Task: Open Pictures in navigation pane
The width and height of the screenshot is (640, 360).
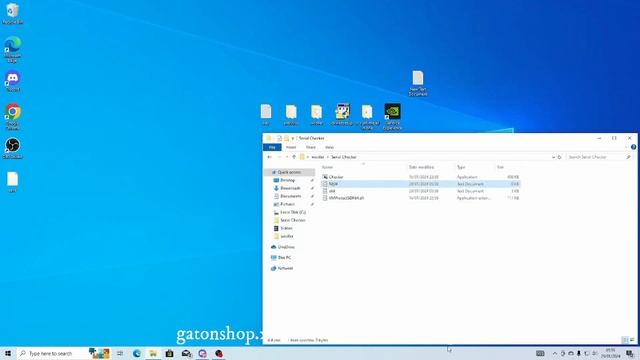Action: point(287,204)
